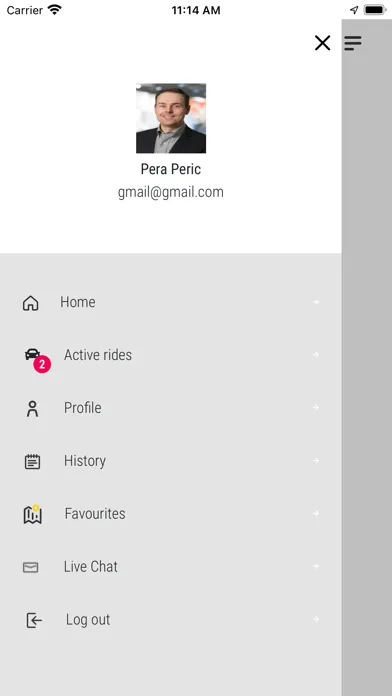Tap the red badge showing 2
This screenshot has height=696, width=392.
click(x=42, y=364)
